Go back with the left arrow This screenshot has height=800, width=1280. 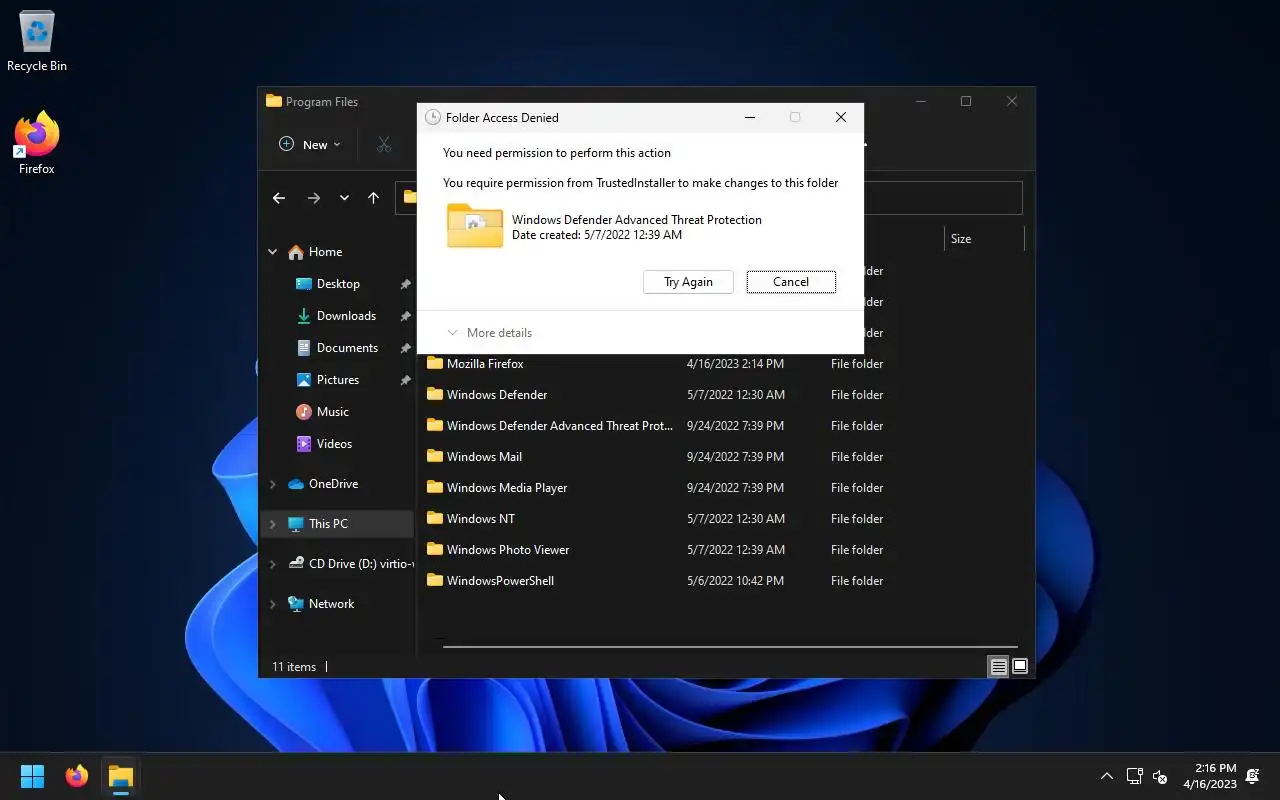(279, 198)
